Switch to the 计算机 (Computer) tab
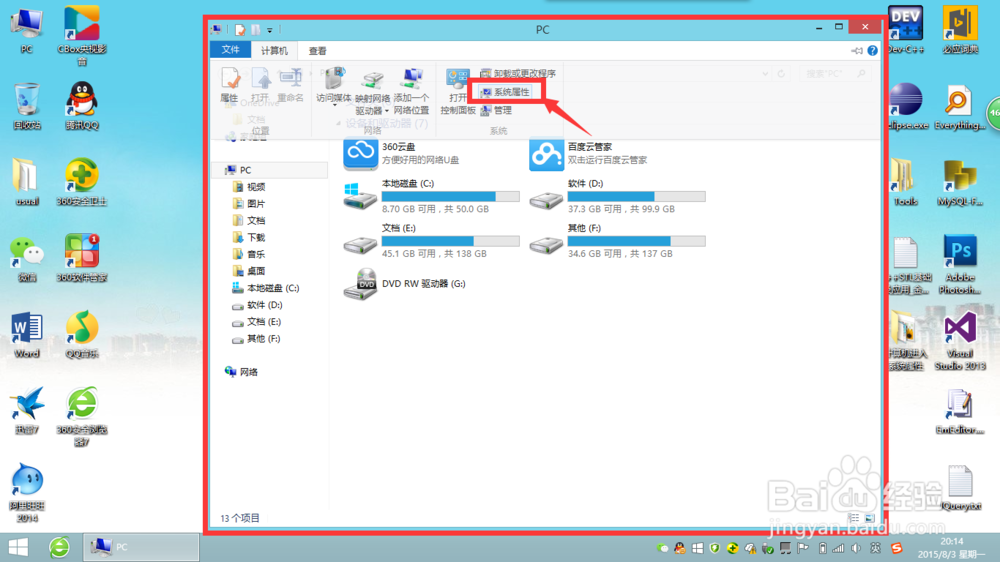Screen dimensions: 1000x562 (274, 50)
